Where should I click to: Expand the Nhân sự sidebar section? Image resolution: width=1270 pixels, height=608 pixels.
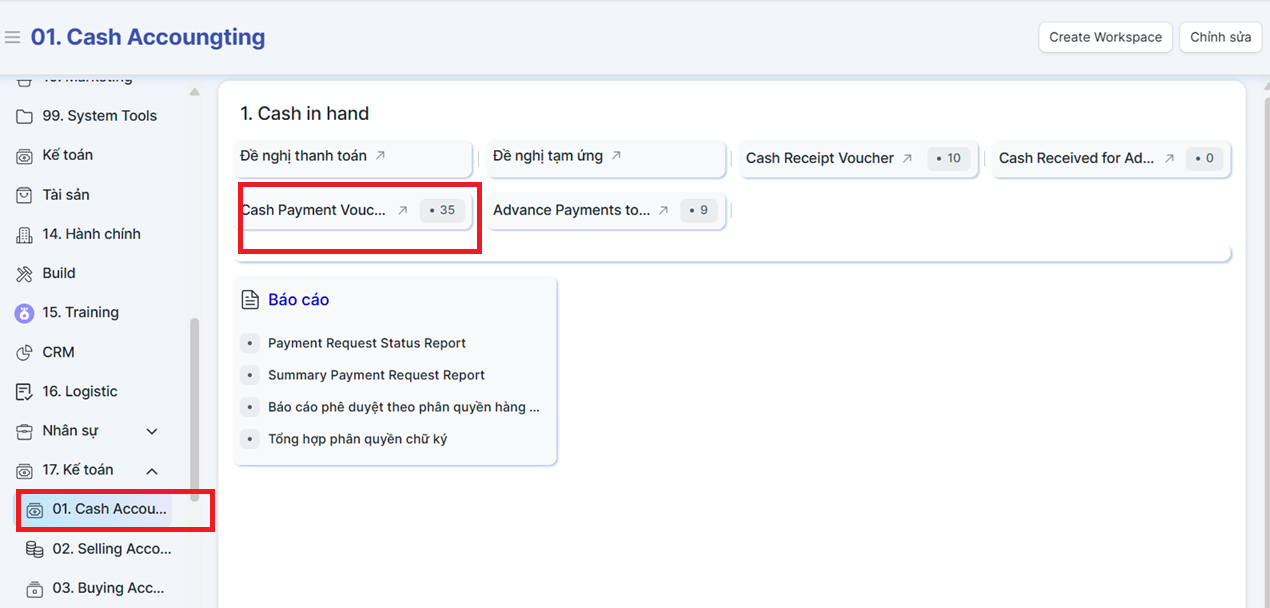(152, 431)
